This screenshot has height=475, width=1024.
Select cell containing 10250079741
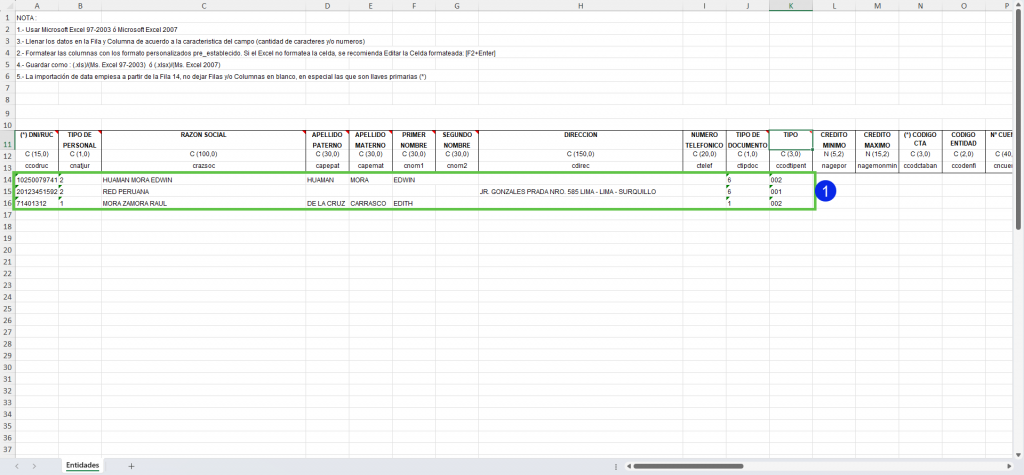37,179
